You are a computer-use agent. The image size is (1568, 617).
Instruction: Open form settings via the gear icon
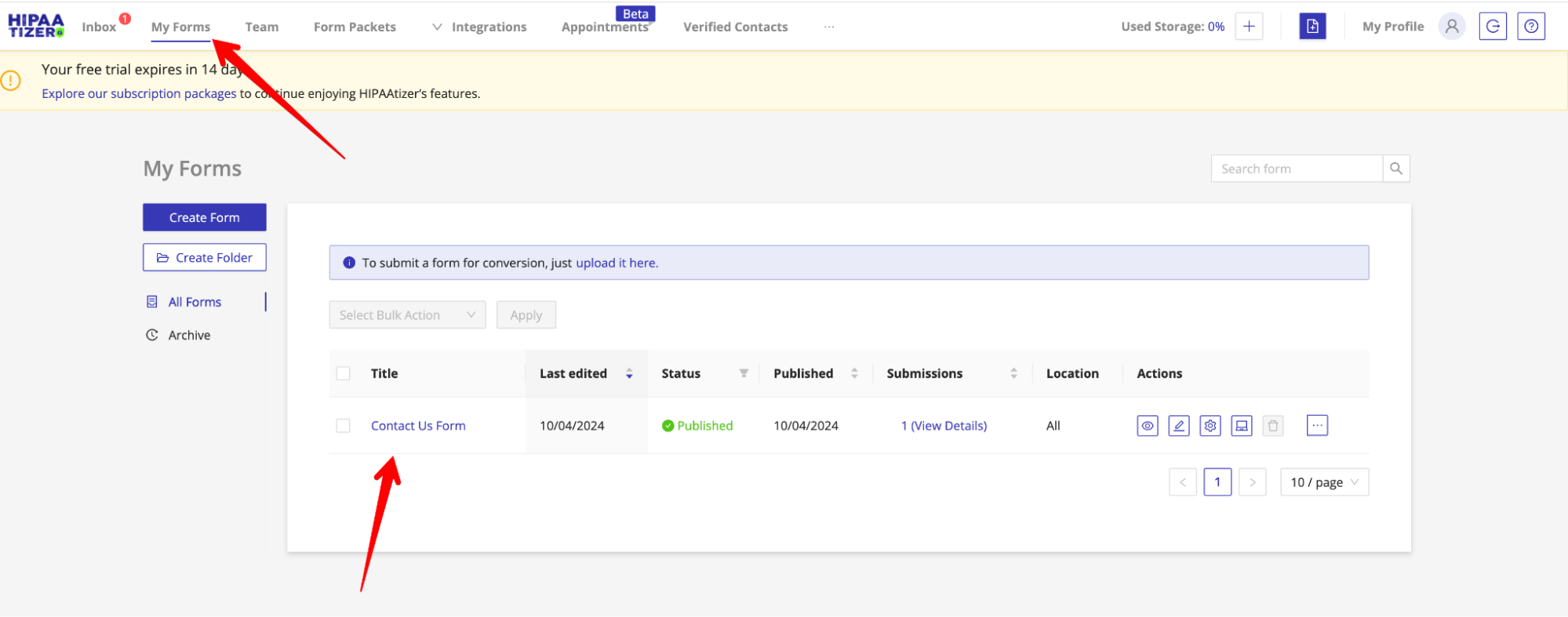[1210, 426]
